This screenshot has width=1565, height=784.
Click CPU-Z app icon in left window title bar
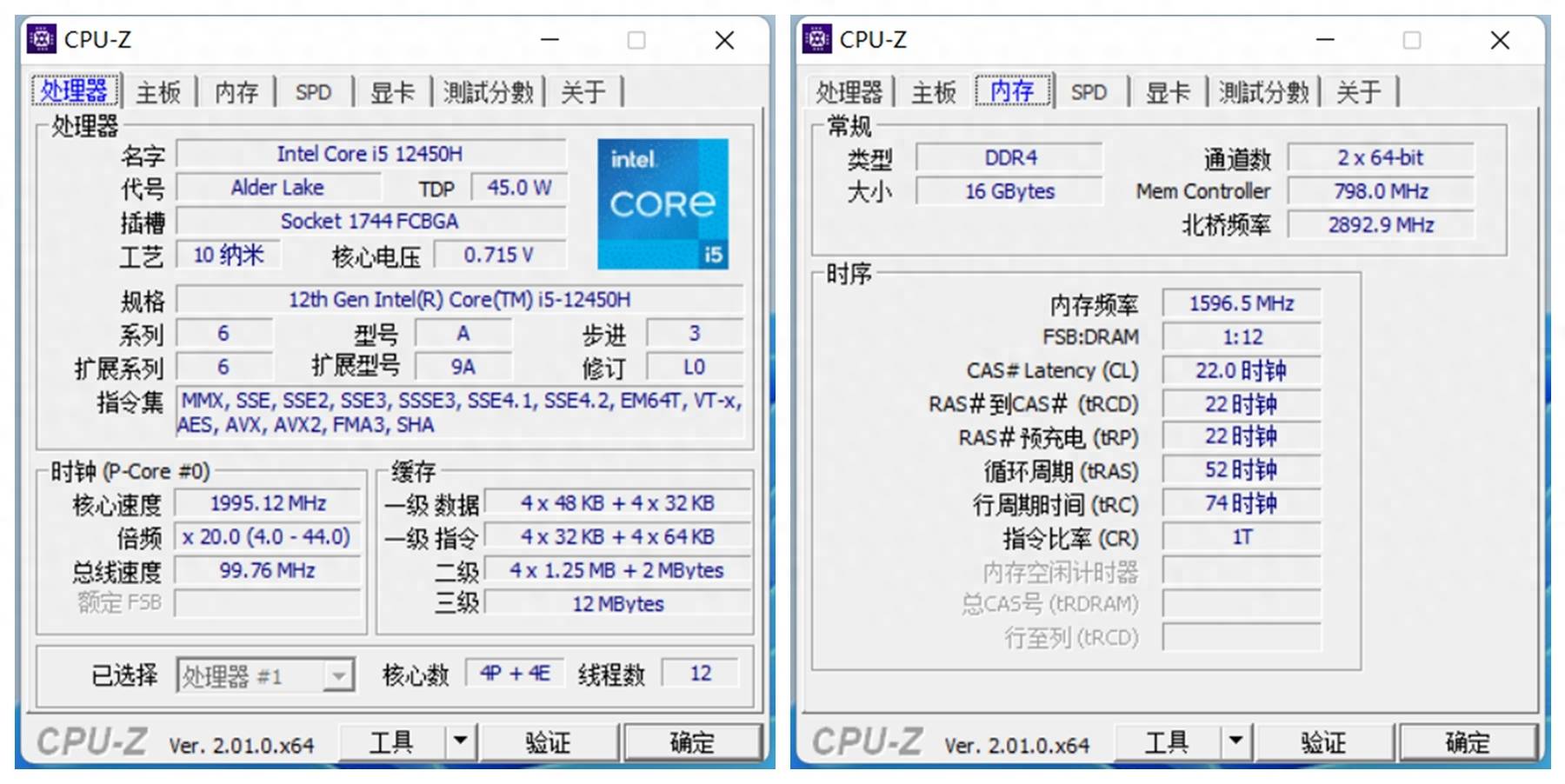point(41,39)
